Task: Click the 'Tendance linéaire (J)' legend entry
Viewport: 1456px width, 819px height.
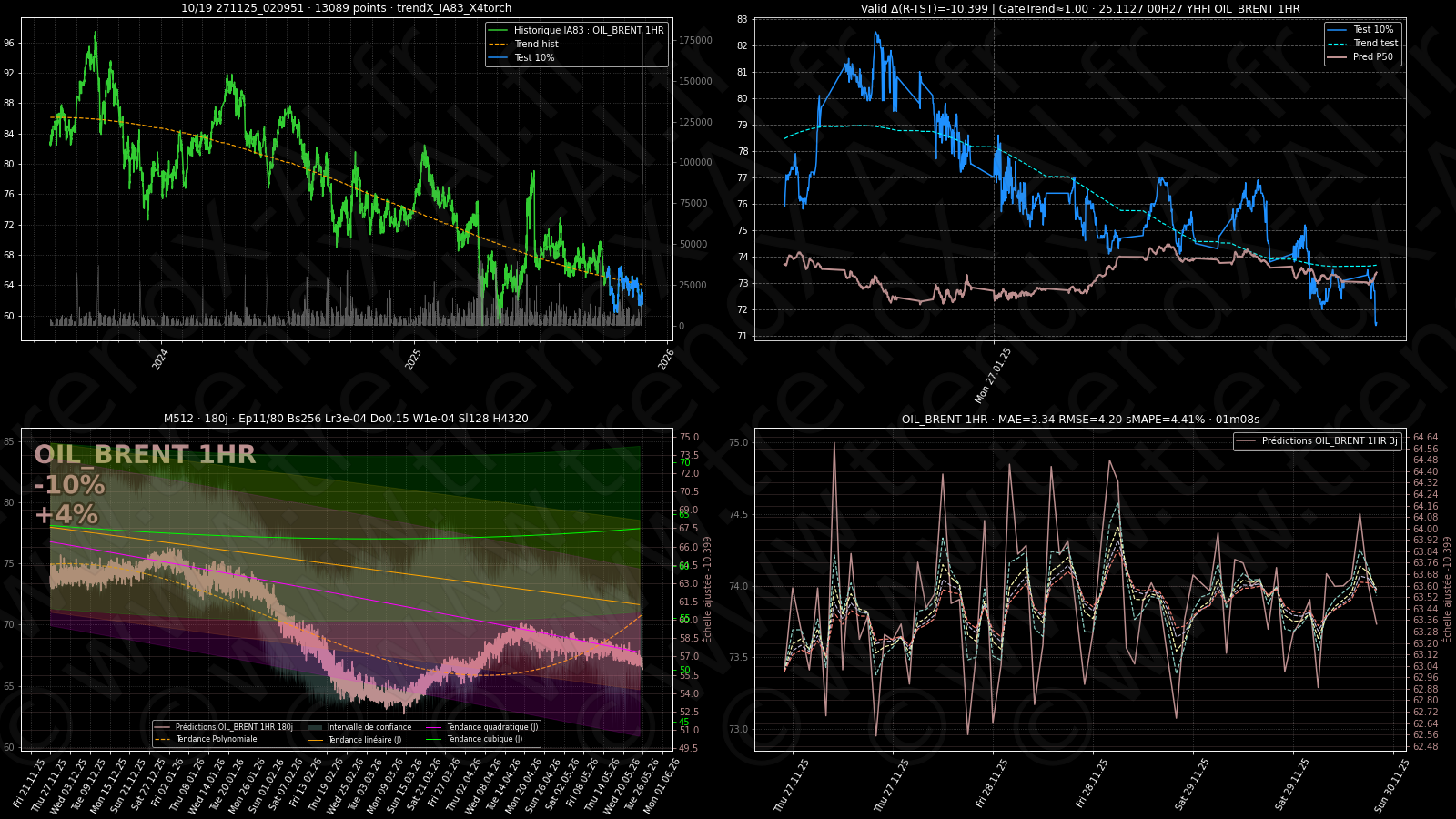Action: (364, 740)
